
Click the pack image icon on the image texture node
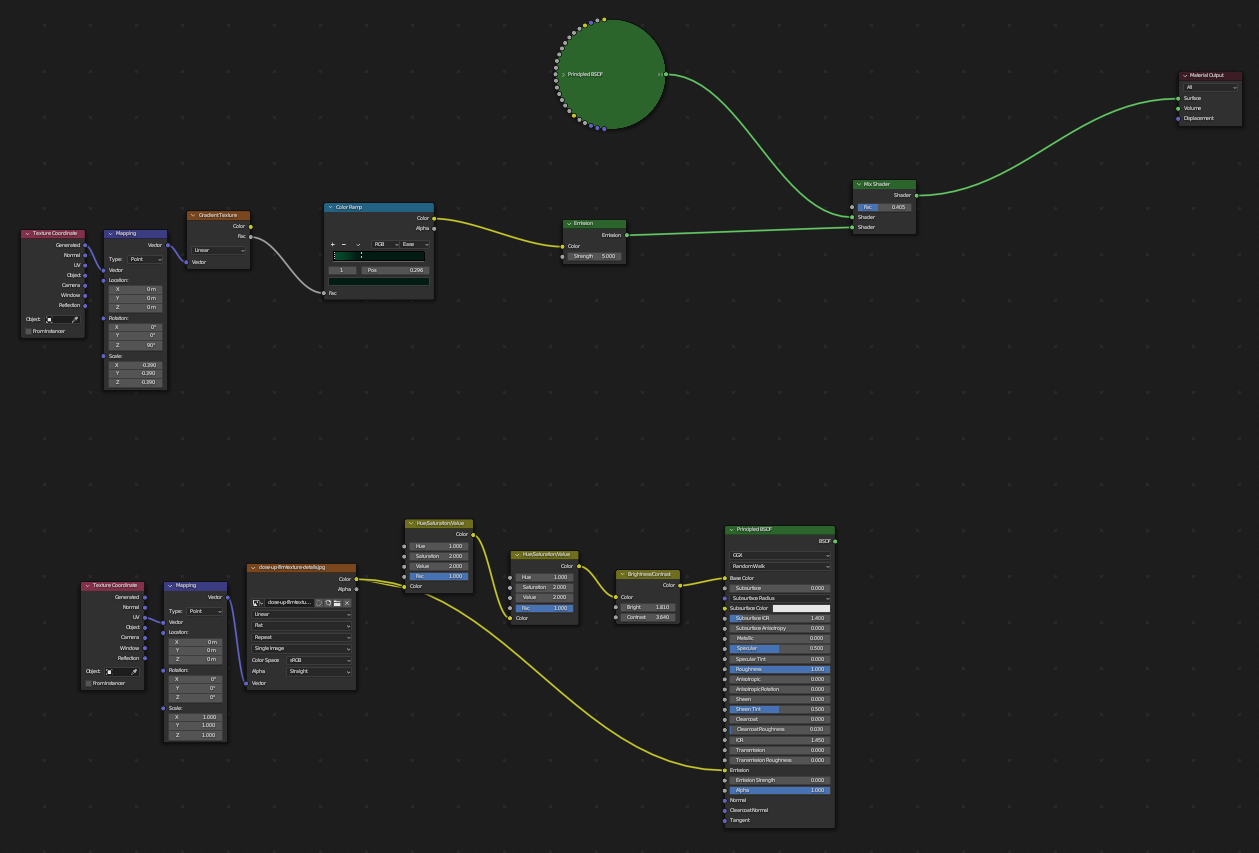(x=337, y=603)
